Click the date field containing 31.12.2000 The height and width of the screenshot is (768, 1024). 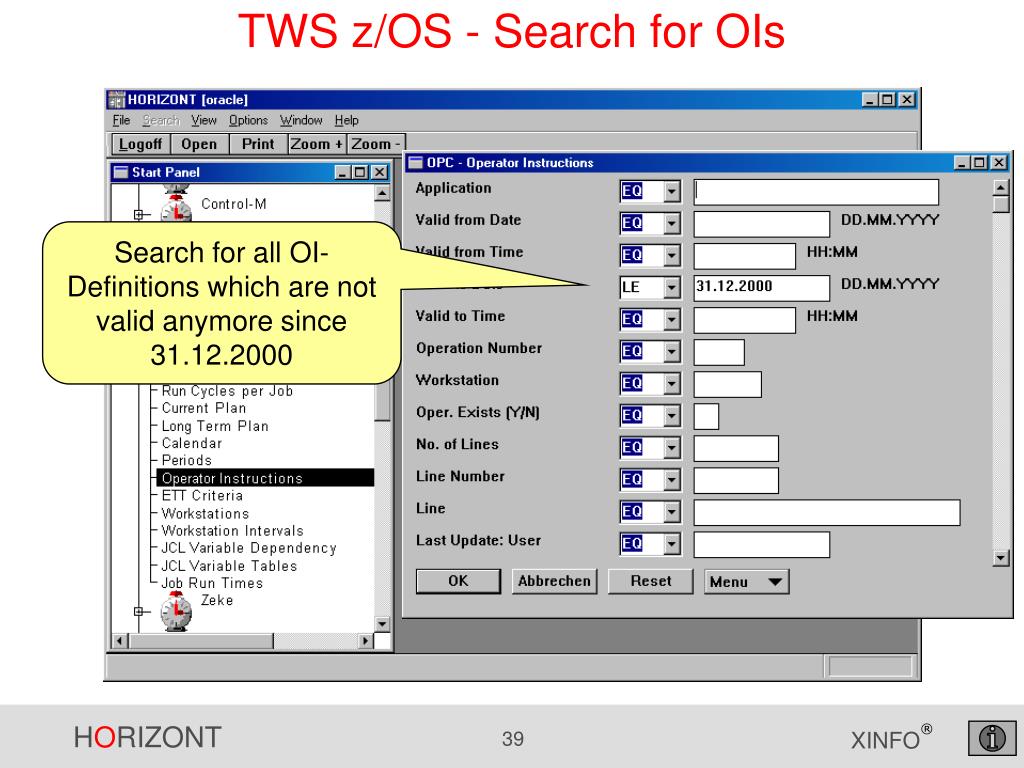761,288
